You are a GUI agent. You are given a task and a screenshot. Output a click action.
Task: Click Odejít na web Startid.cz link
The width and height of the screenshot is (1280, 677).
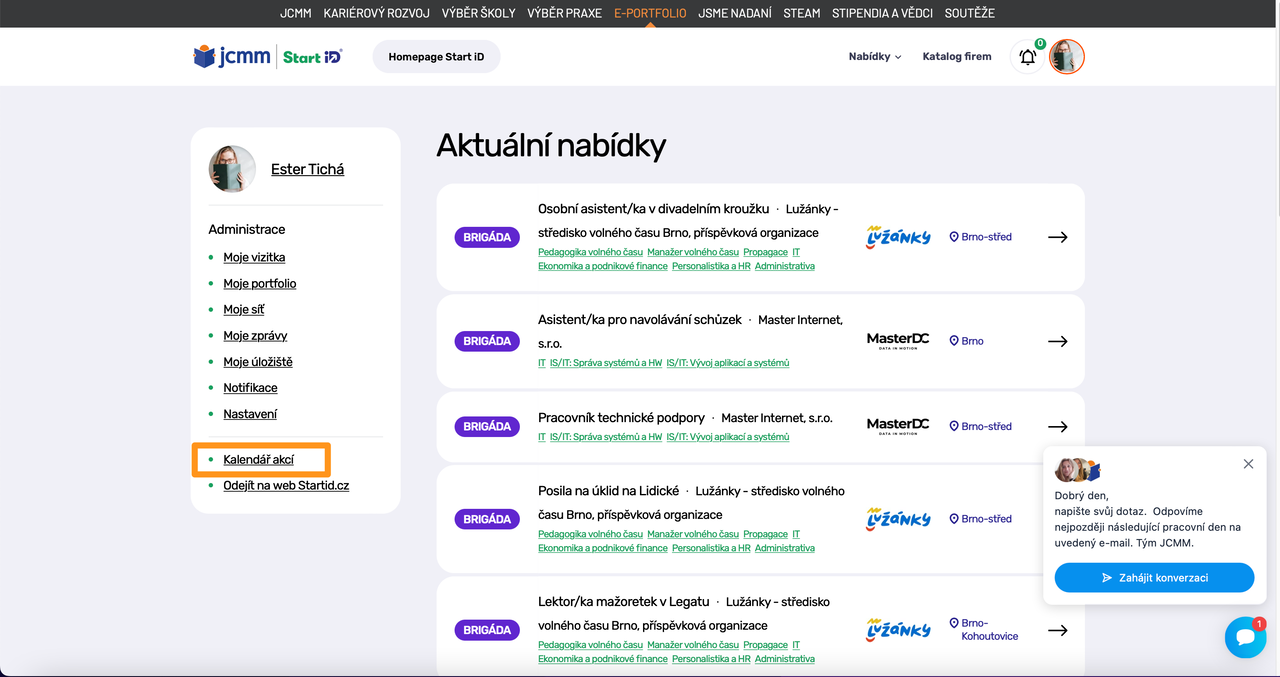(x=286, y=485)
